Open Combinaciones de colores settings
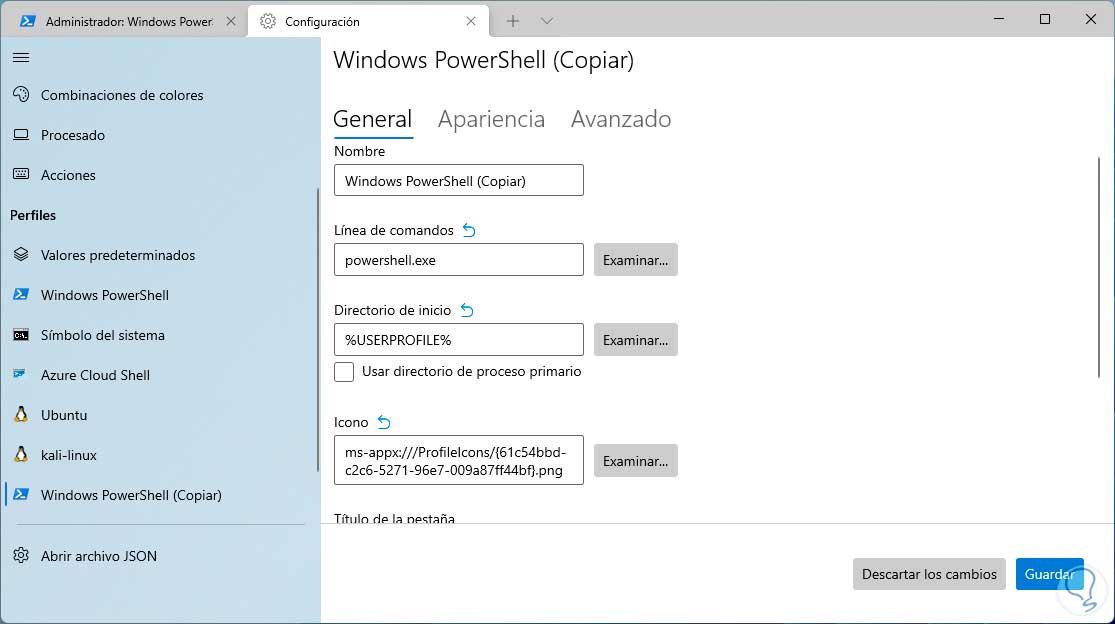This screenshot has height=624, width=1115. click(161, 95)
